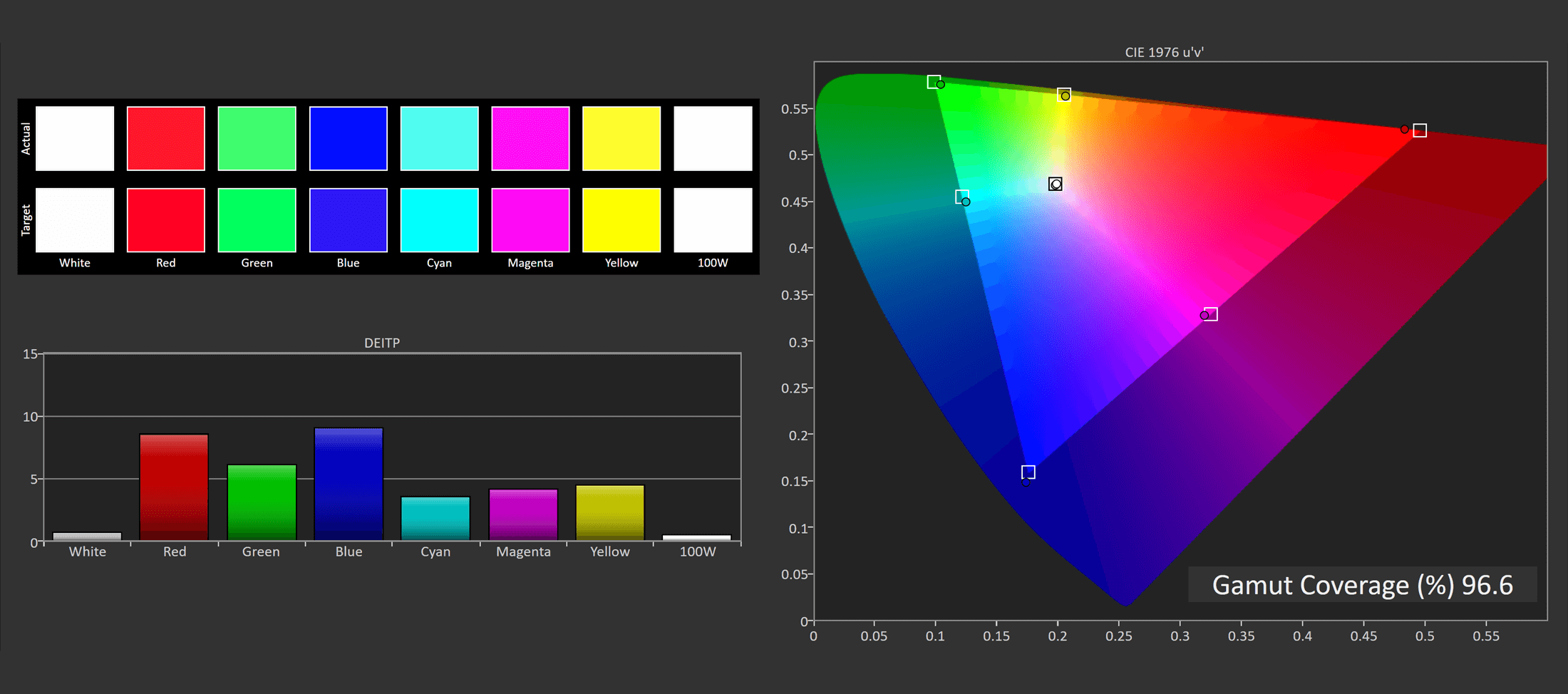Select the Target Green swatch

pos(257,220)
